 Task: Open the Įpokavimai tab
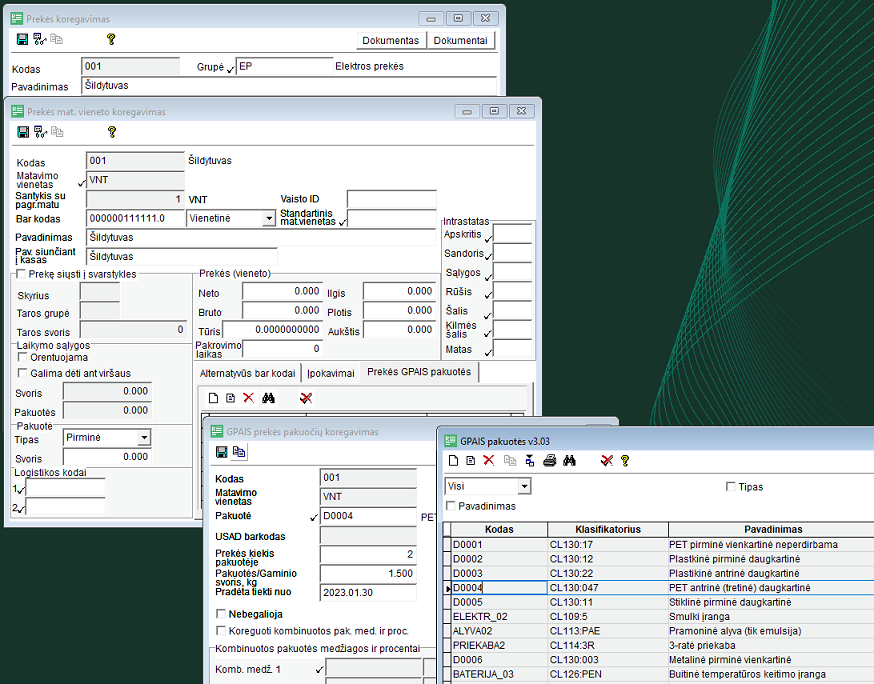tap(331, 373)
